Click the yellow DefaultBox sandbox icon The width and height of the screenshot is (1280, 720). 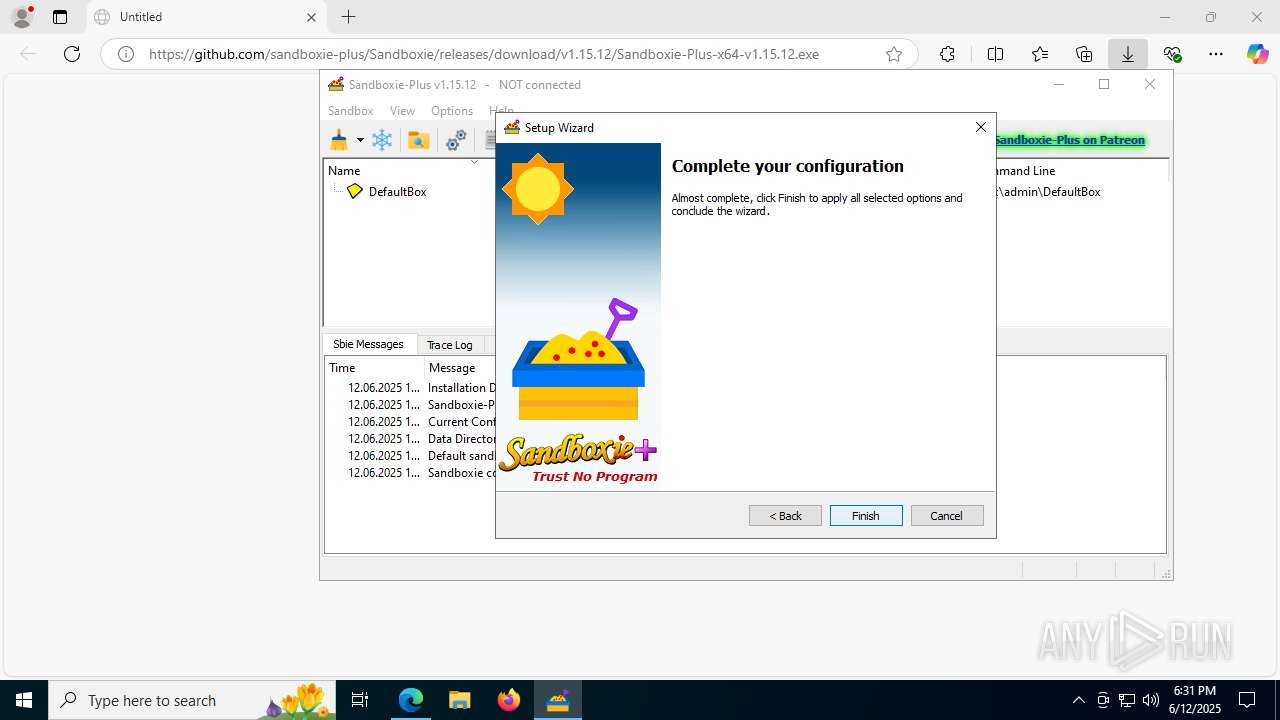355,191
